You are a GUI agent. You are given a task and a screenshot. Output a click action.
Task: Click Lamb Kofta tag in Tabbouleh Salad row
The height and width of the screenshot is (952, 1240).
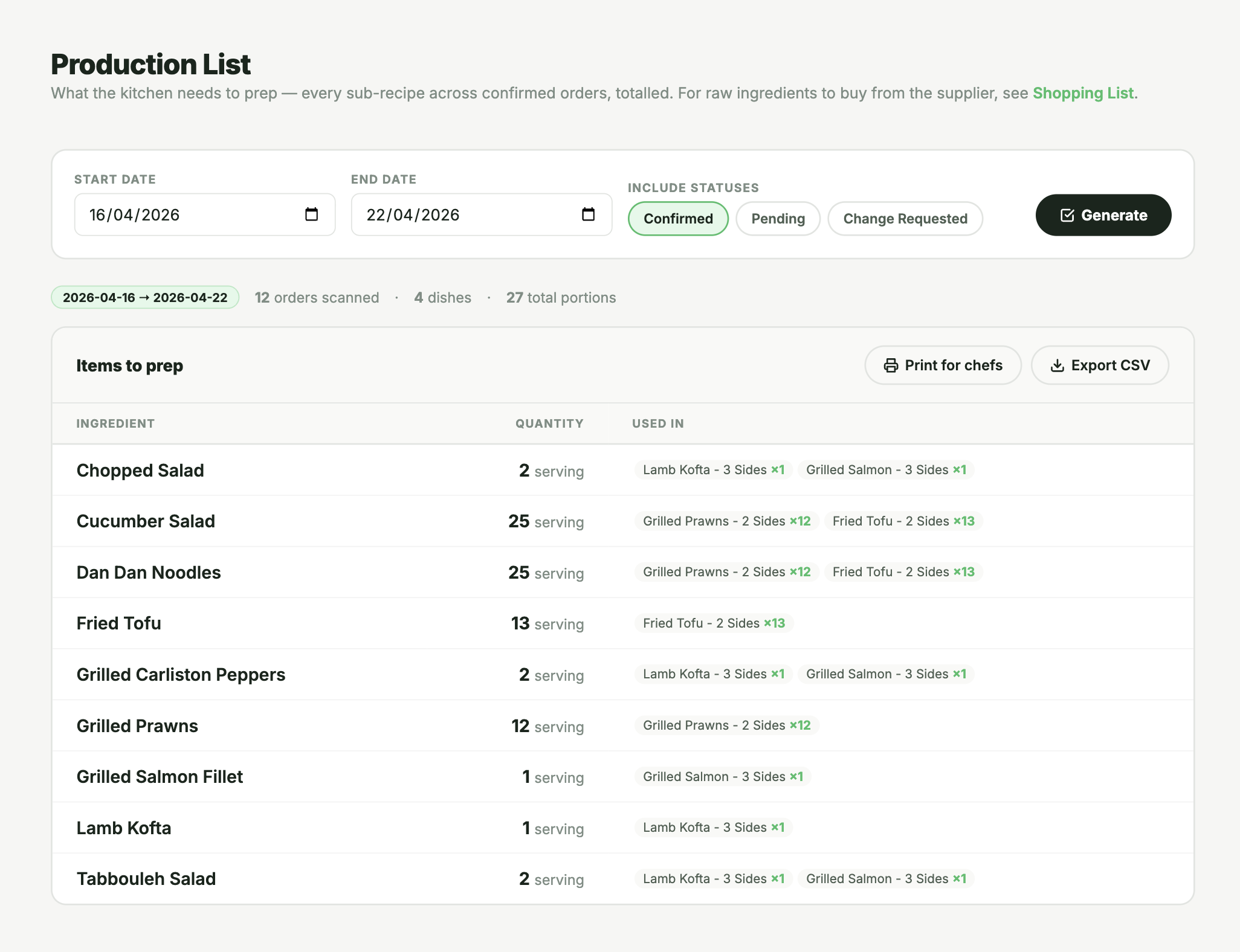click(714, 879)
